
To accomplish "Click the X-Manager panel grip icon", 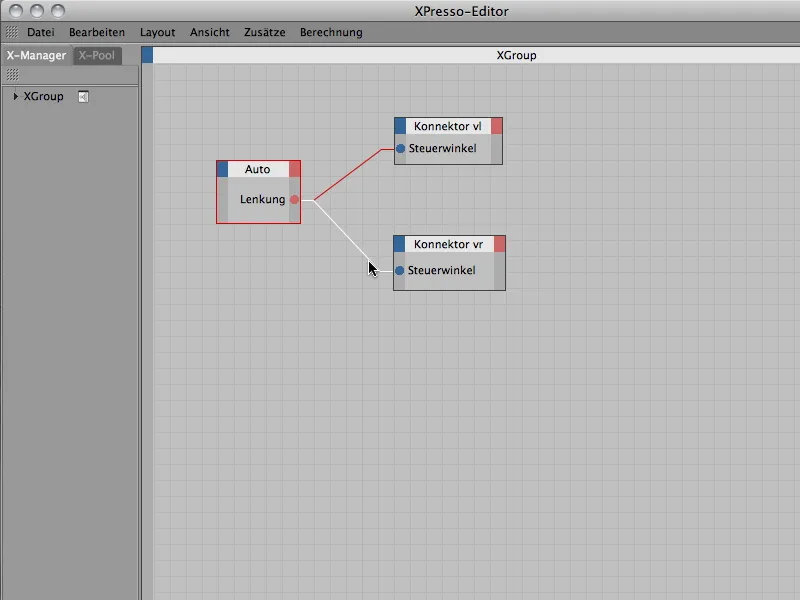I will point(12,75).
